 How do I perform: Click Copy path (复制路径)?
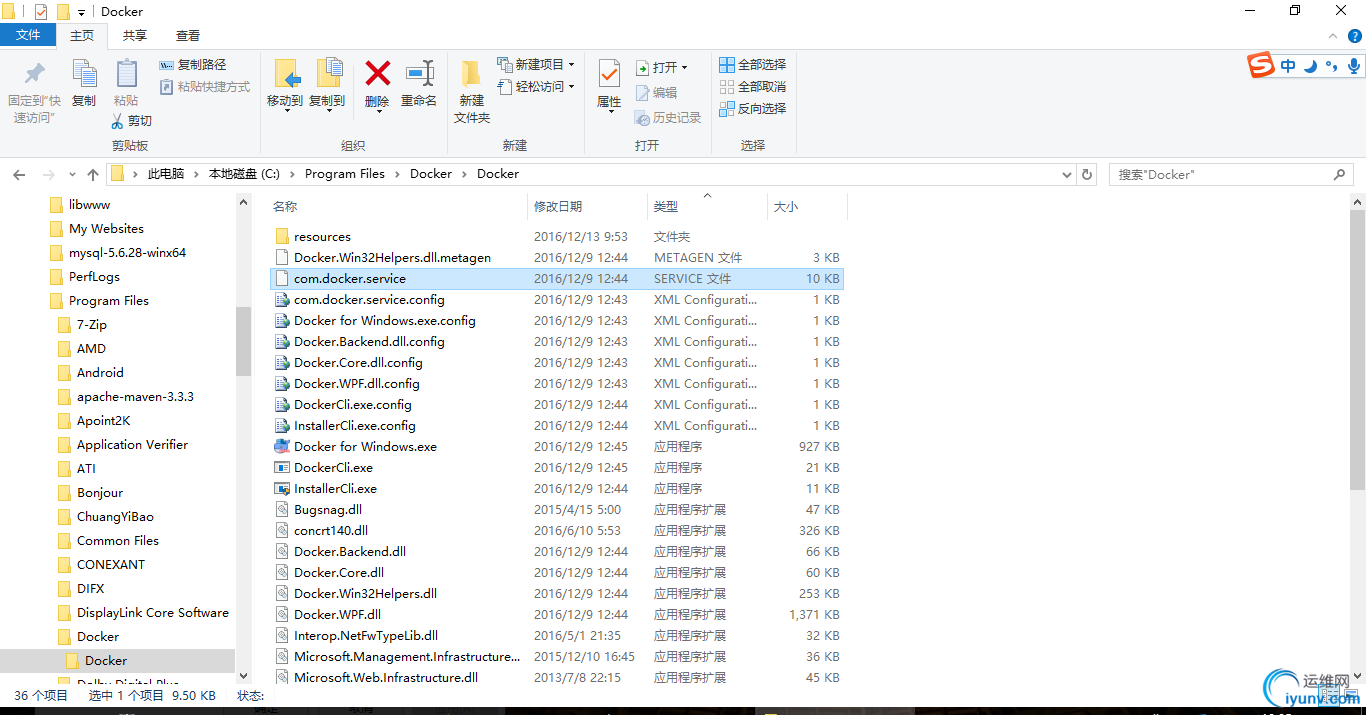(193, 65)
